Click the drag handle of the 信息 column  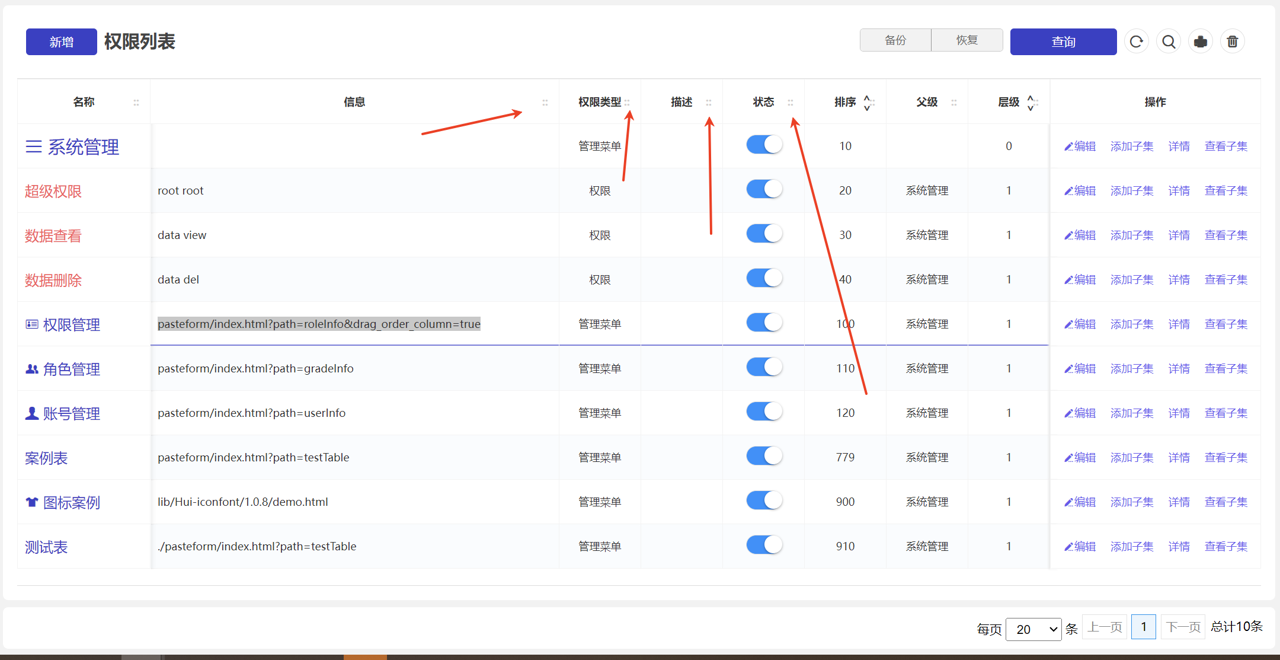[x=545, y=102]
